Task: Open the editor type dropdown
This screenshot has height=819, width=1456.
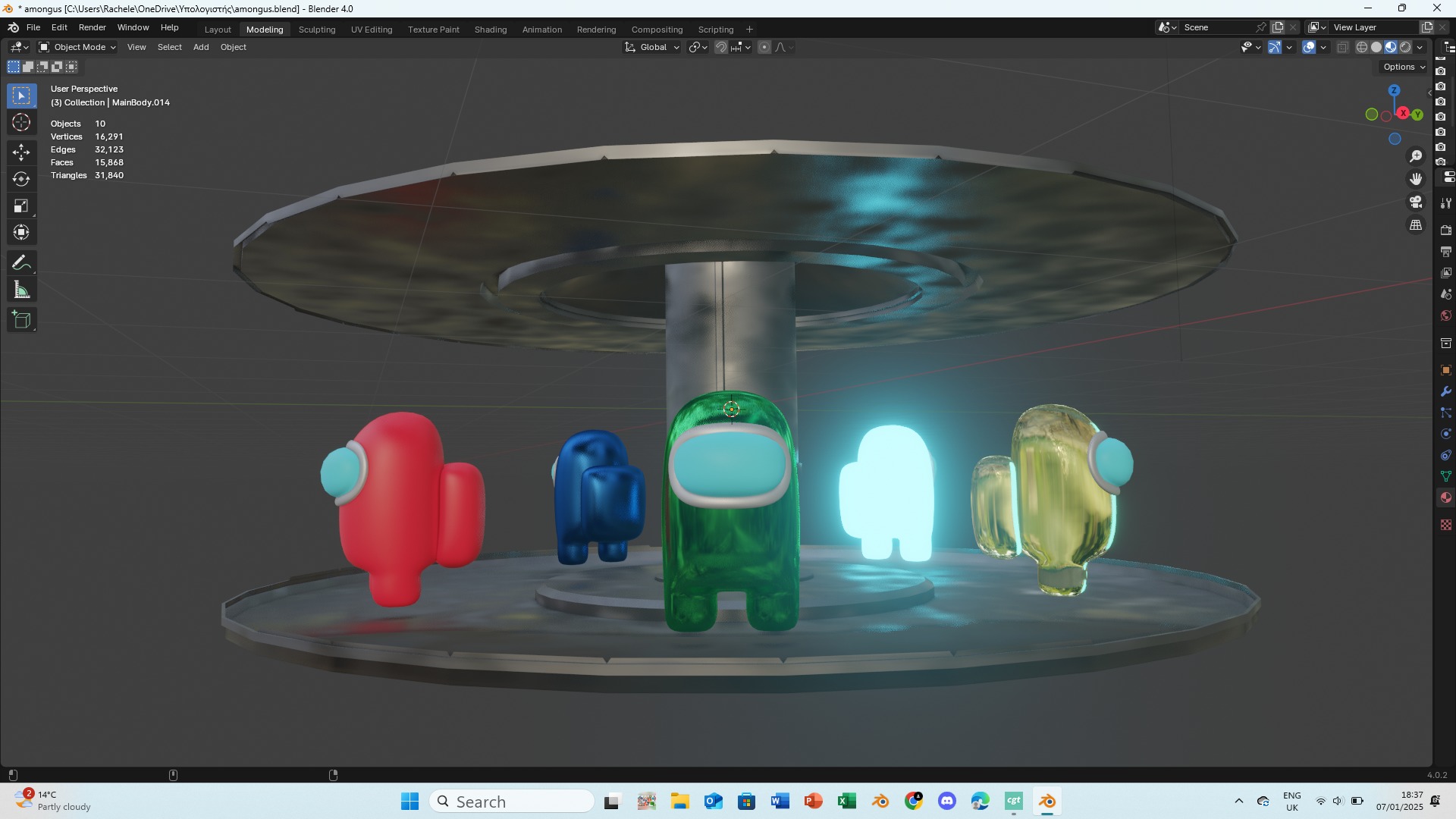Action: tap(19, 47)
